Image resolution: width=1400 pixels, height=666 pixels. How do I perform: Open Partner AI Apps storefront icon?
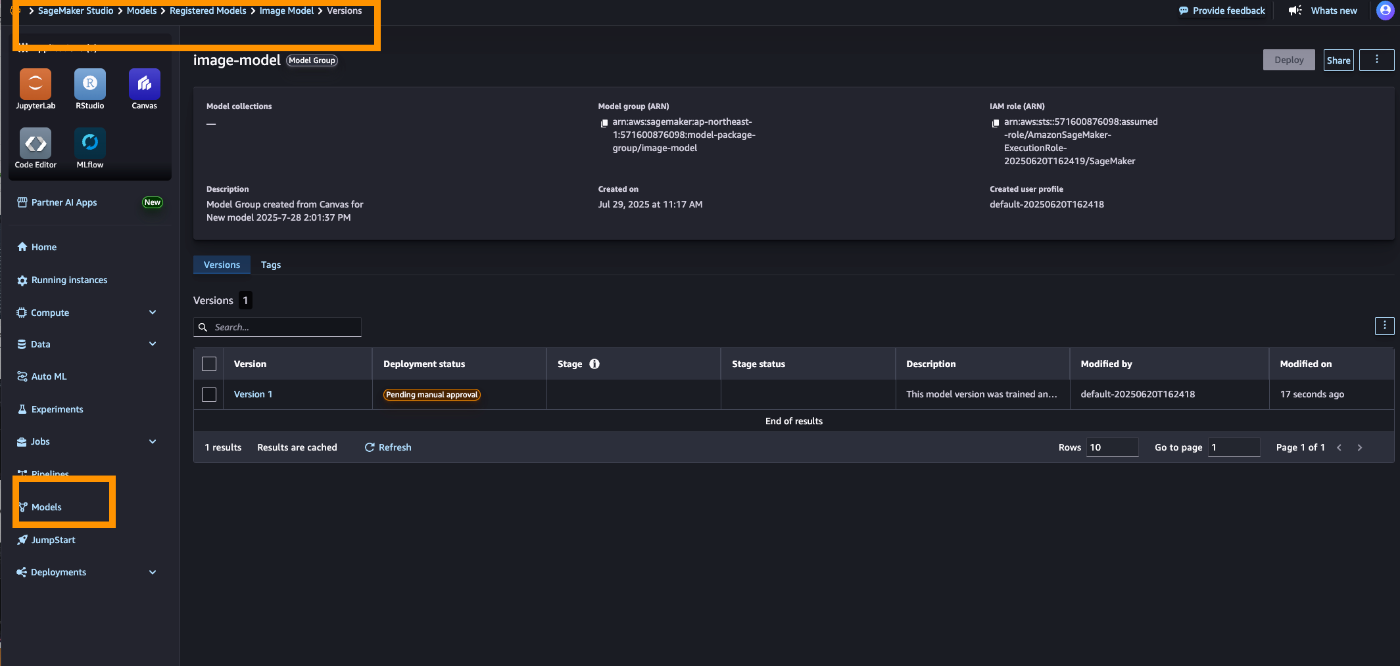point(22,202)
